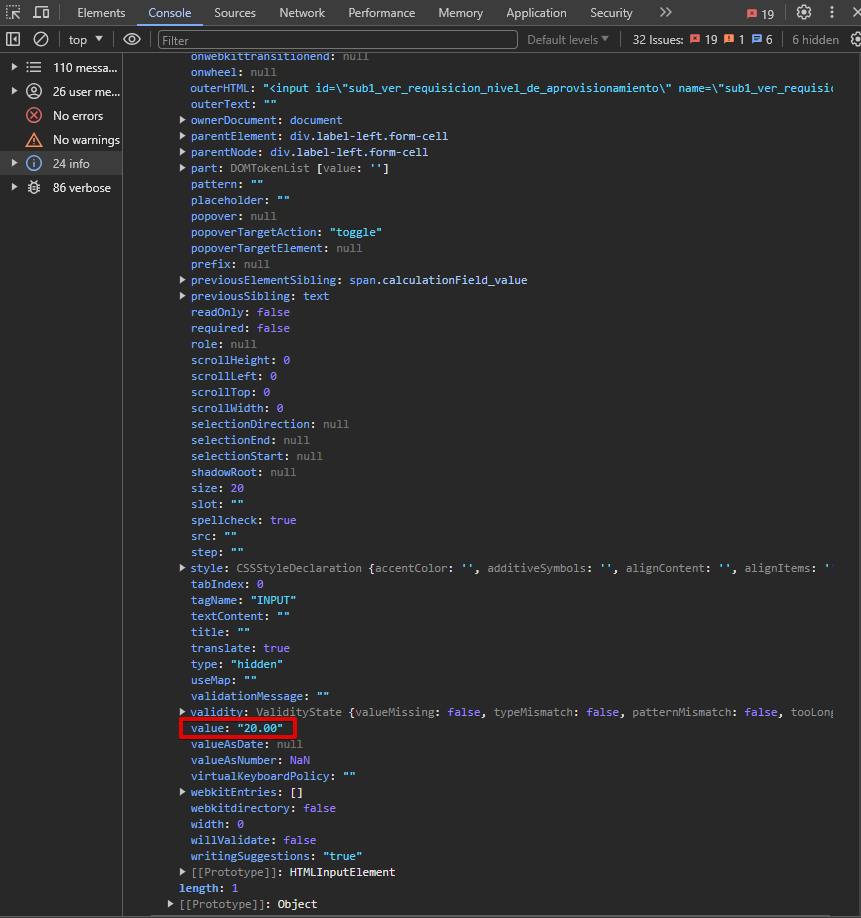Open the Default levels dropdown
861x918 pixels.
coord(568,39)
